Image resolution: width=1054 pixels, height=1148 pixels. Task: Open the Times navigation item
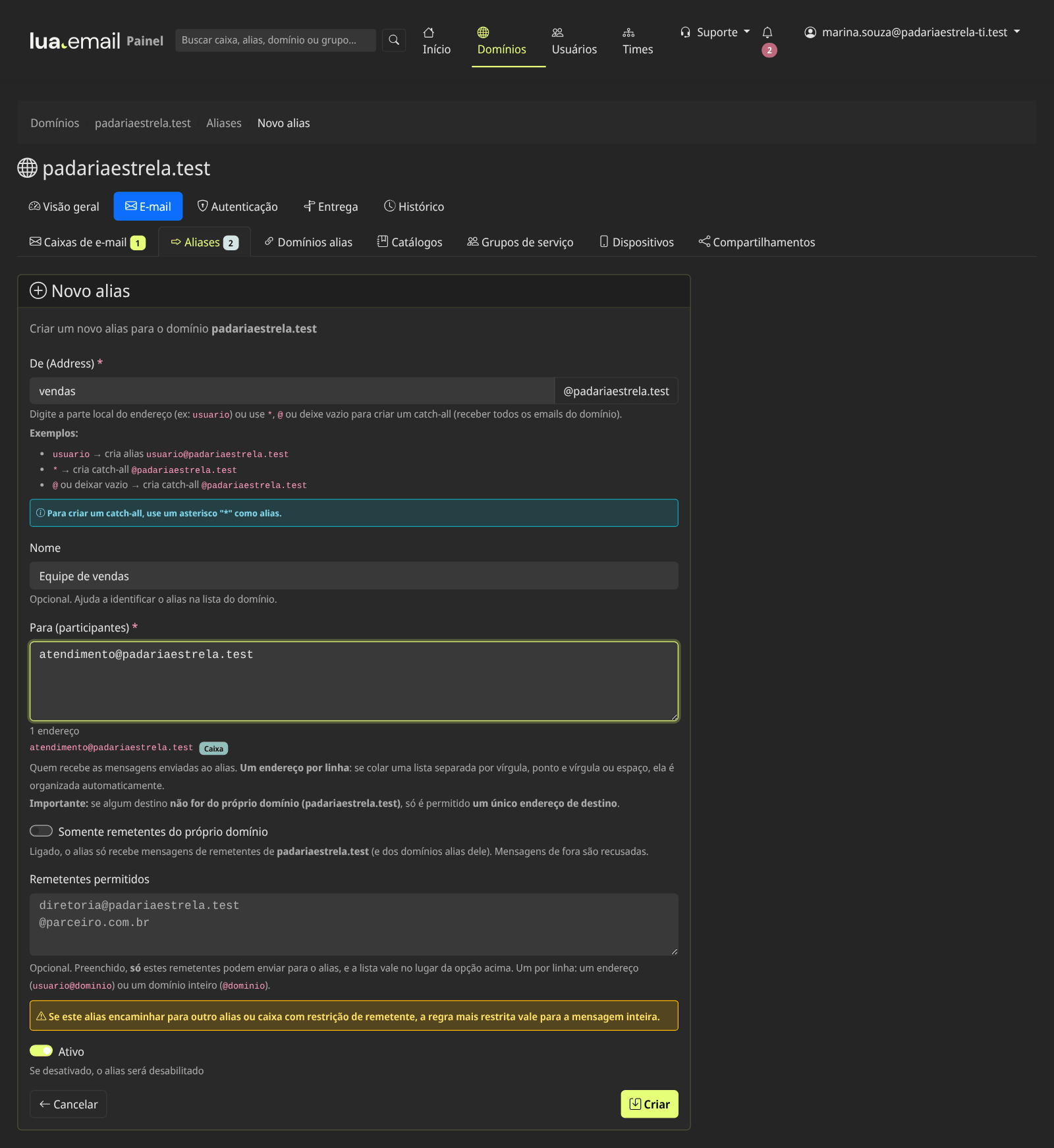638,41
